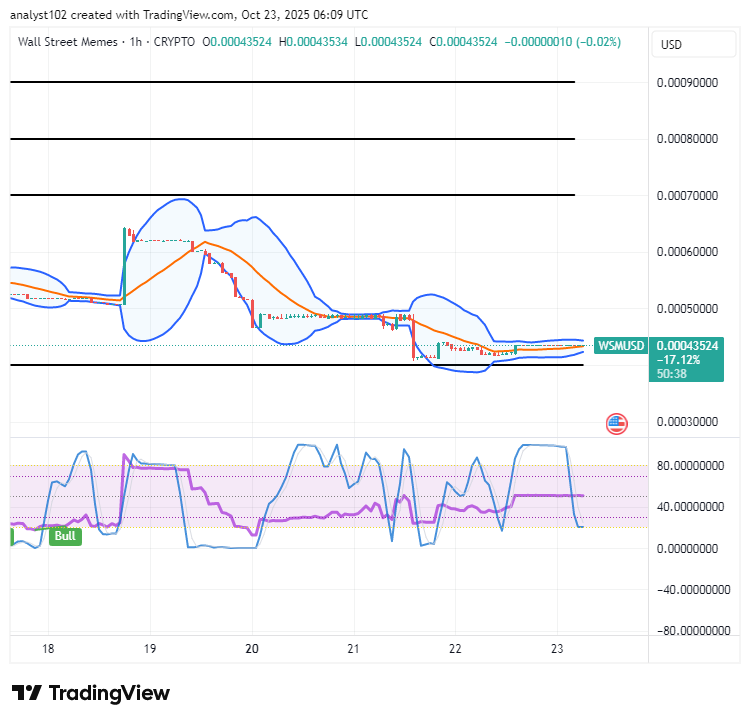
Task: Click the open price value O0.00043524
Action: pos(237,42)
